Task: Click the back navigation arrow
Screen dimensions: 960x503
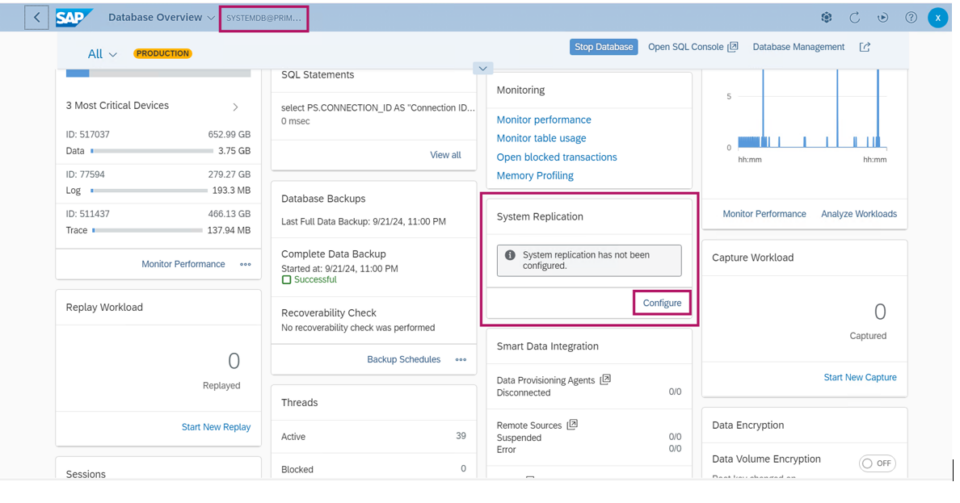Action: click(x=37, y=18)
